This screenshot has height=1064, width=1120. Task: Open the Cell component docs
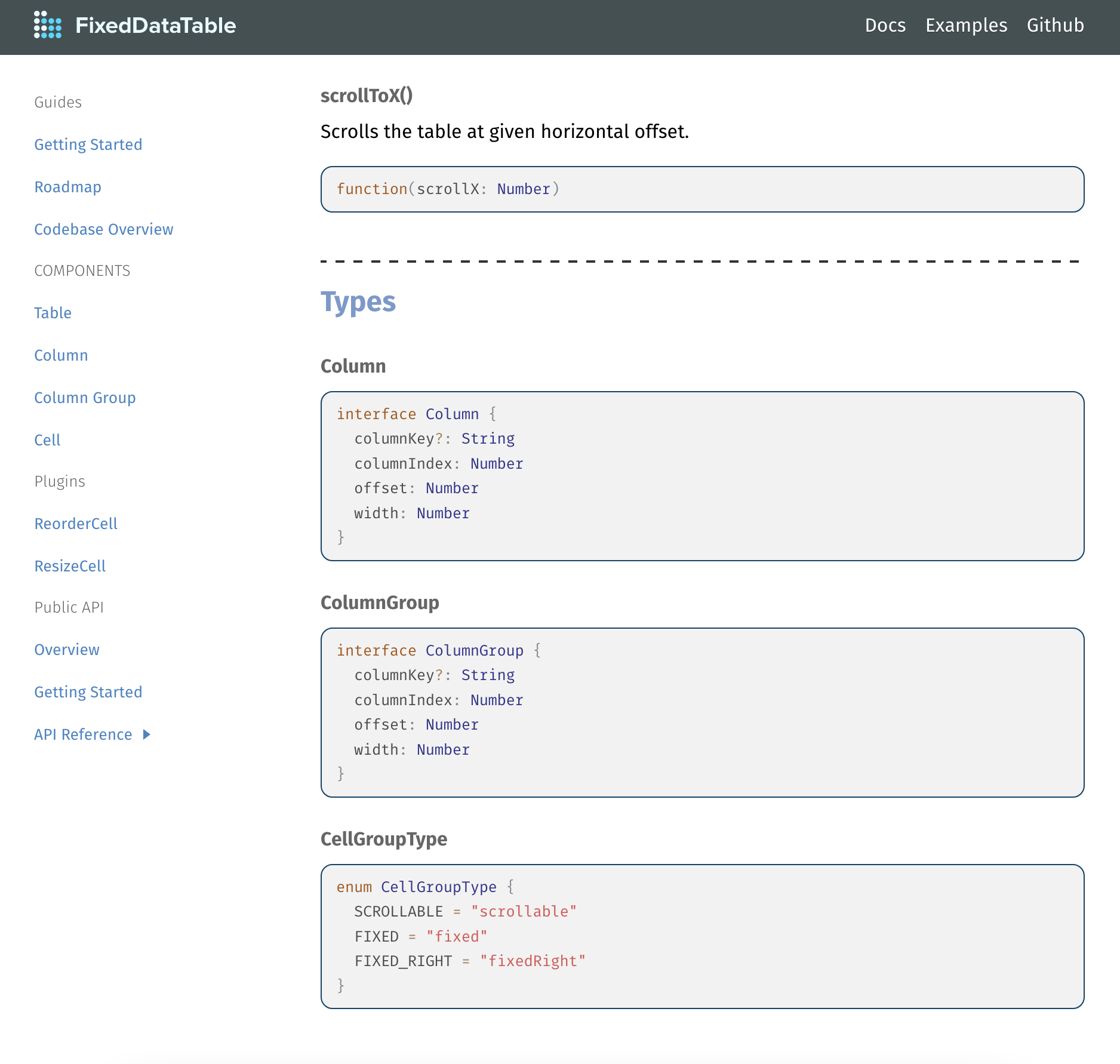47,440
